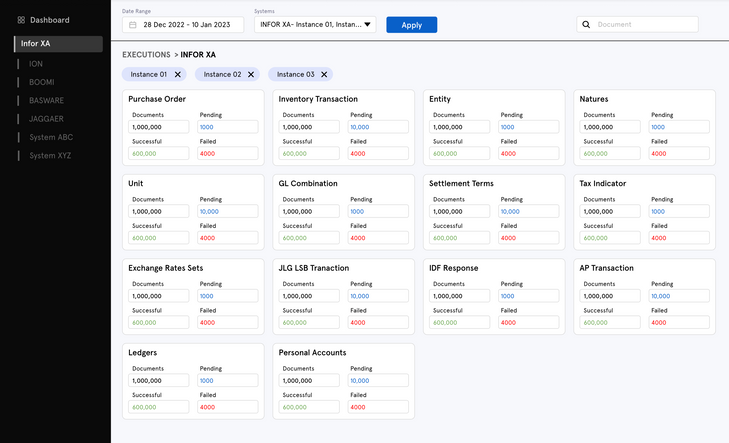Screen dimensions: 729x443
Task: Remove the Instance 01 filter chip
Action: tap(178, 74)
